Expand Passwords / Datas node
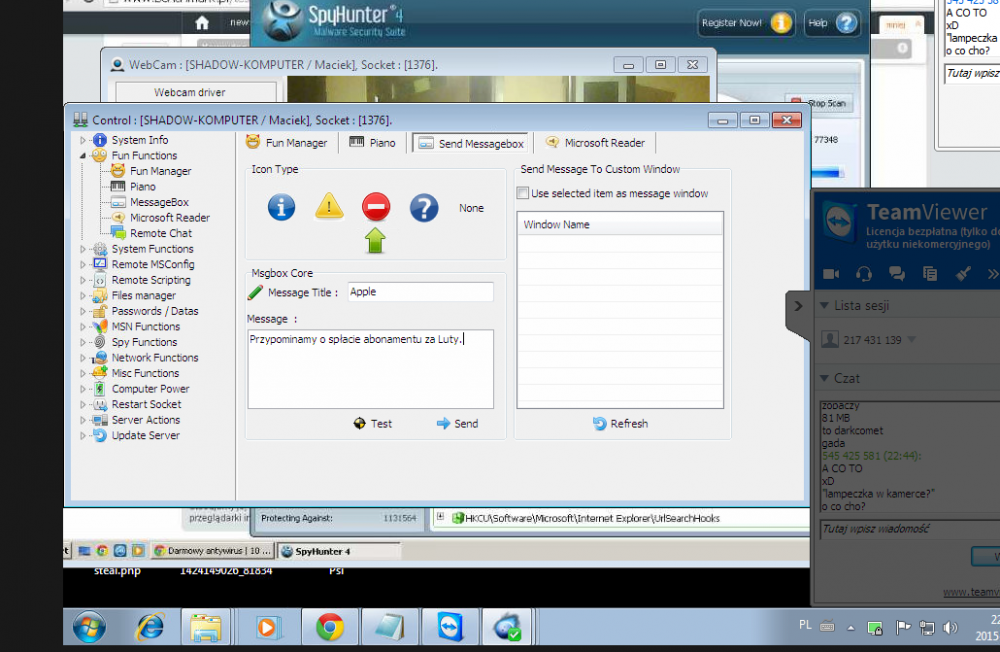 click(x=83, y=311)
